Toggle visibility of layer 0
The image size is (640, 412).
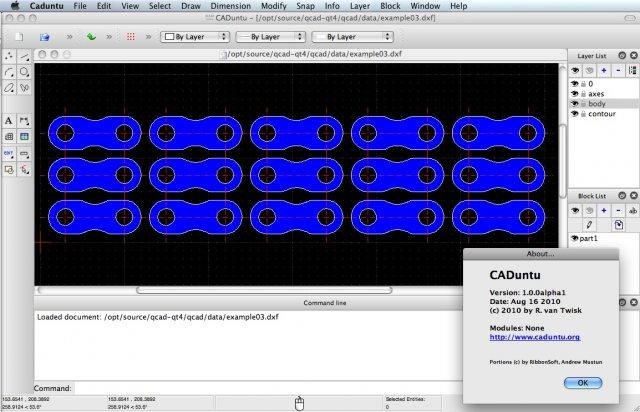(x=575, y=84)
